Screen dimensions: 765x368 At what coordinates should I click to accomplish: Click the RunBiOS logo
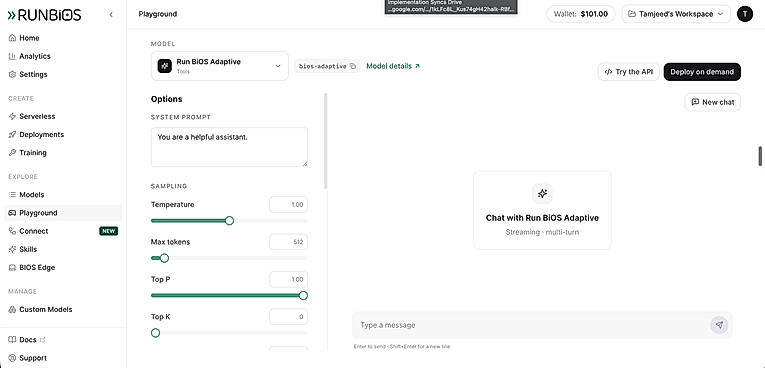click(44, 15)
